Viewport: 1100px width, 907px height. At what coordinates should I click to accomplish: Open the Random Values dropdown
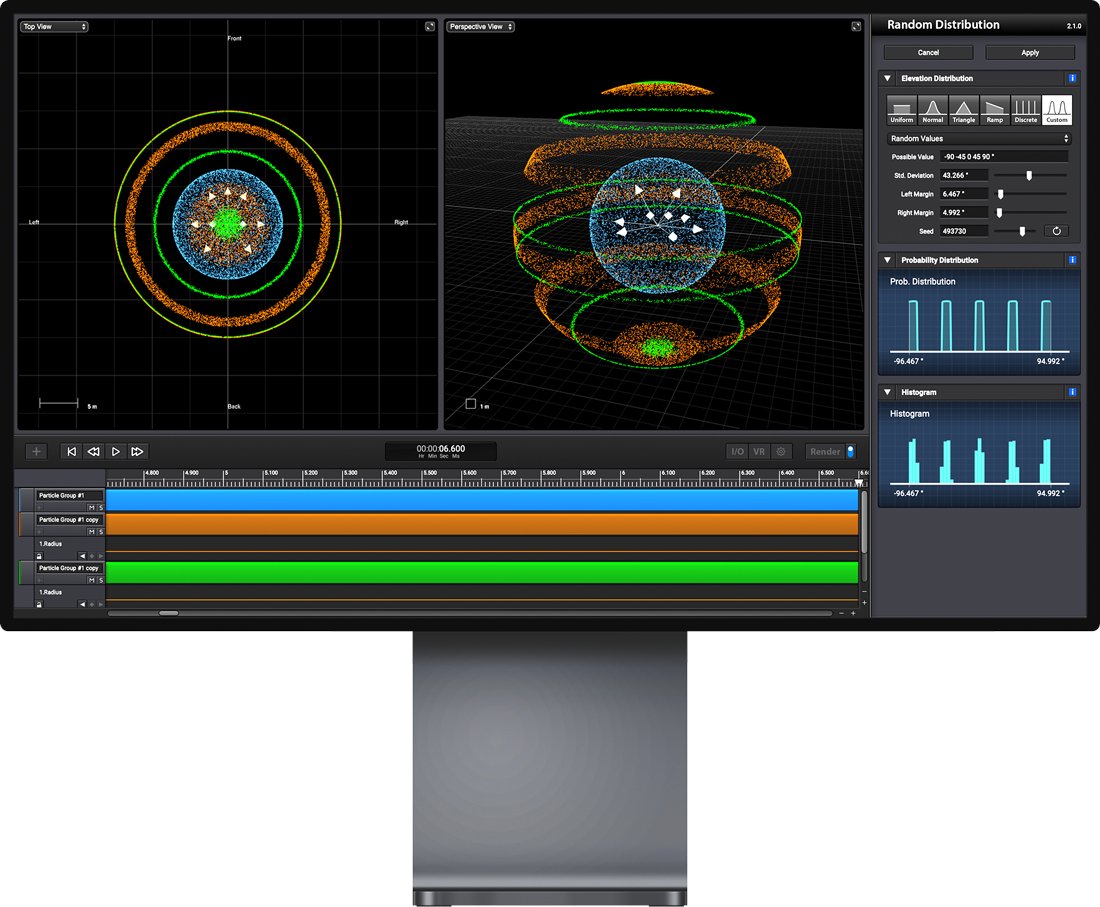(x=979, y=139)
